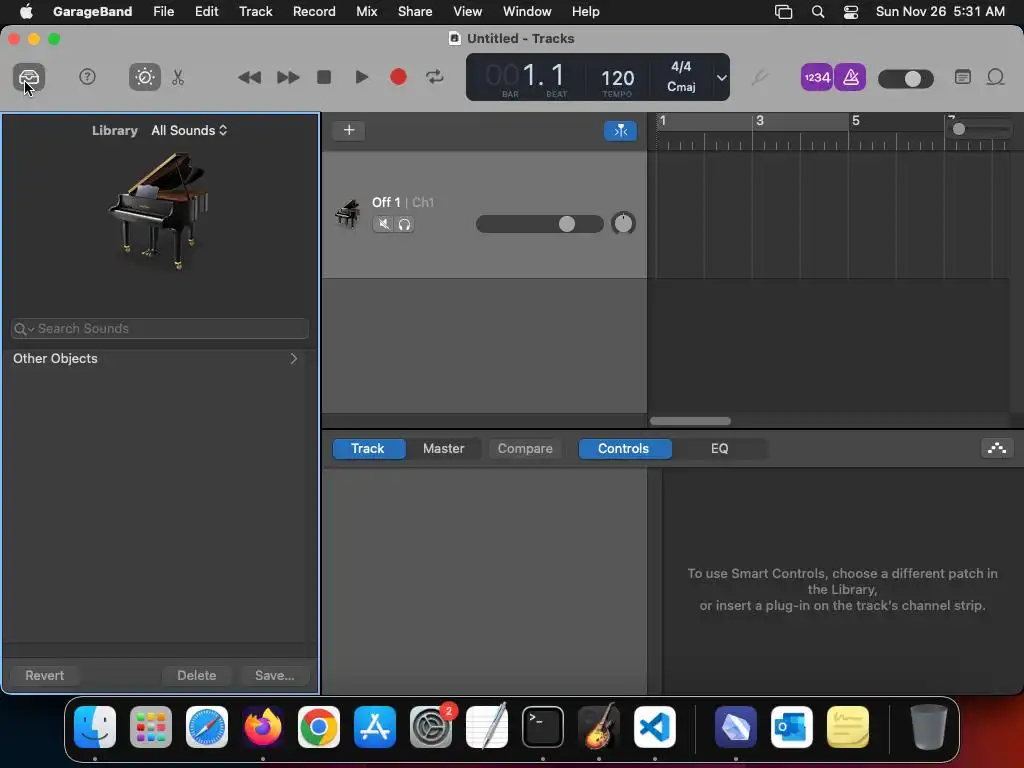Screen dimensions: 1024x768
Task: Open the Editors scissors button
Action: (x=178, y=78)
